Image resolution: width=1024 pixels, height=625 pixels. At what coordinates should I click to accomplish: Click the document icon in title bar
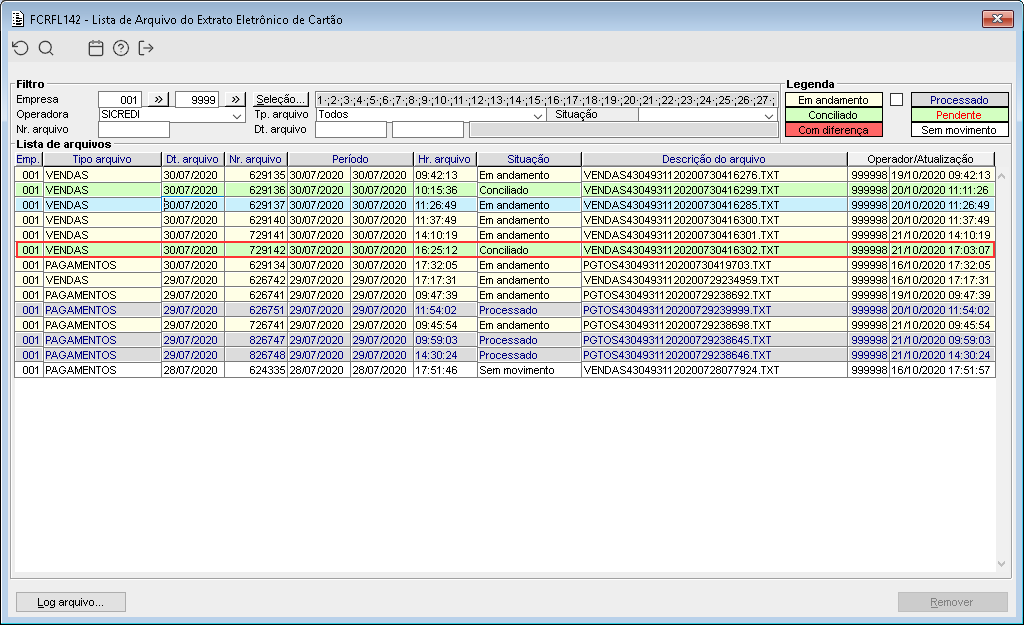pyautogui.click(x=18, y=19)
